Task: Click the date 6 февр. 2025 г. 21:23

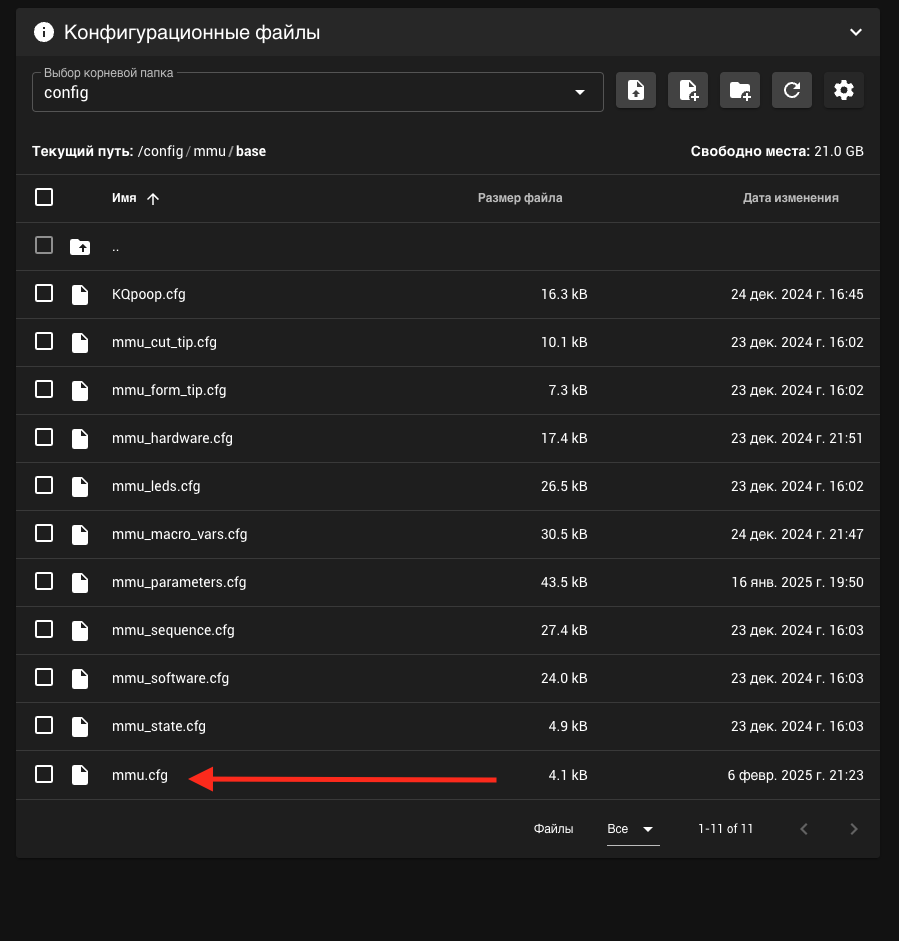Action: [x=795, y=775]
